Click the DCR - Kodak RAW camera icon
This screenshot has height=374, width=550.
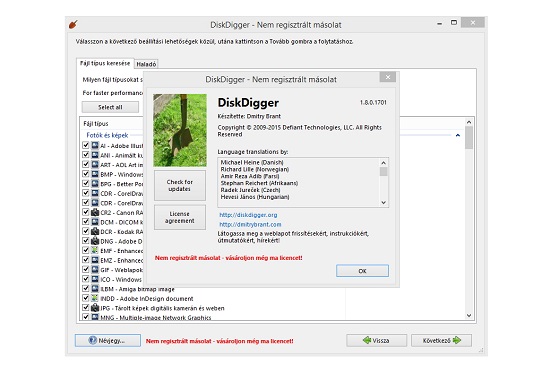(x=95, y=231)
